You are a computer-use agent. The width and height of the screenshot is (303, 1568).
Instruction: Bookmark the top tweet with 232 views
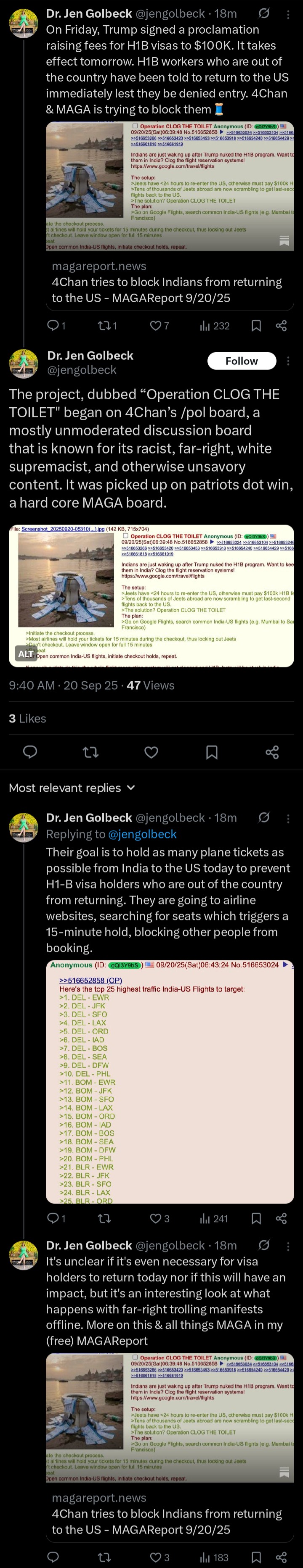tap(256, 326)
